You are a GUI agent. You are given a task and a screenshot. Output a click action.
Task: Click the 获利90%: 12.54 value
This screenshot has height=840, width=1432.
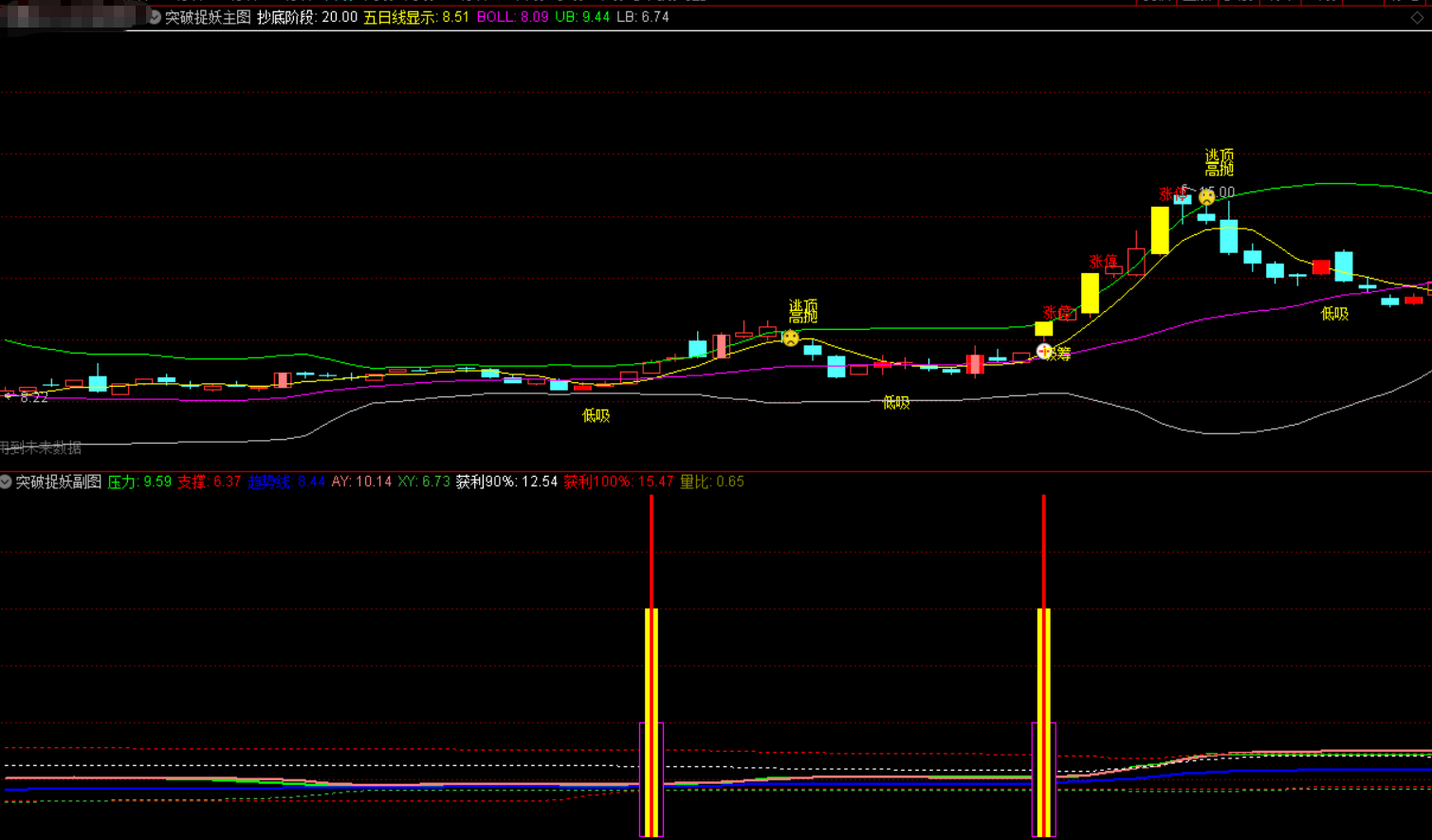pyautogui.click(x=506, y=482)
